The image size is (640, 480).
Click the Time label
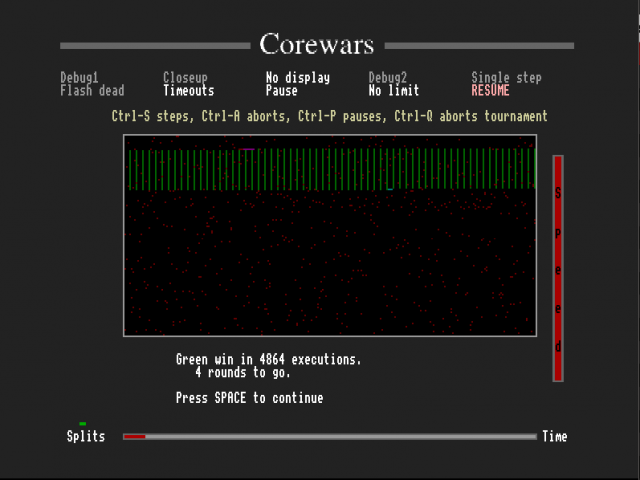tap(555, 437)
